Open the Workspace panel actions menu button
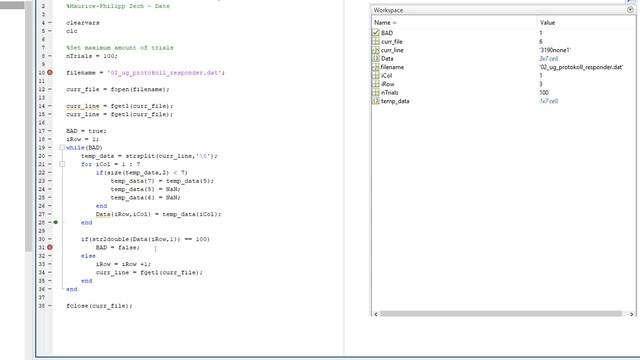 tap(630, 10)
